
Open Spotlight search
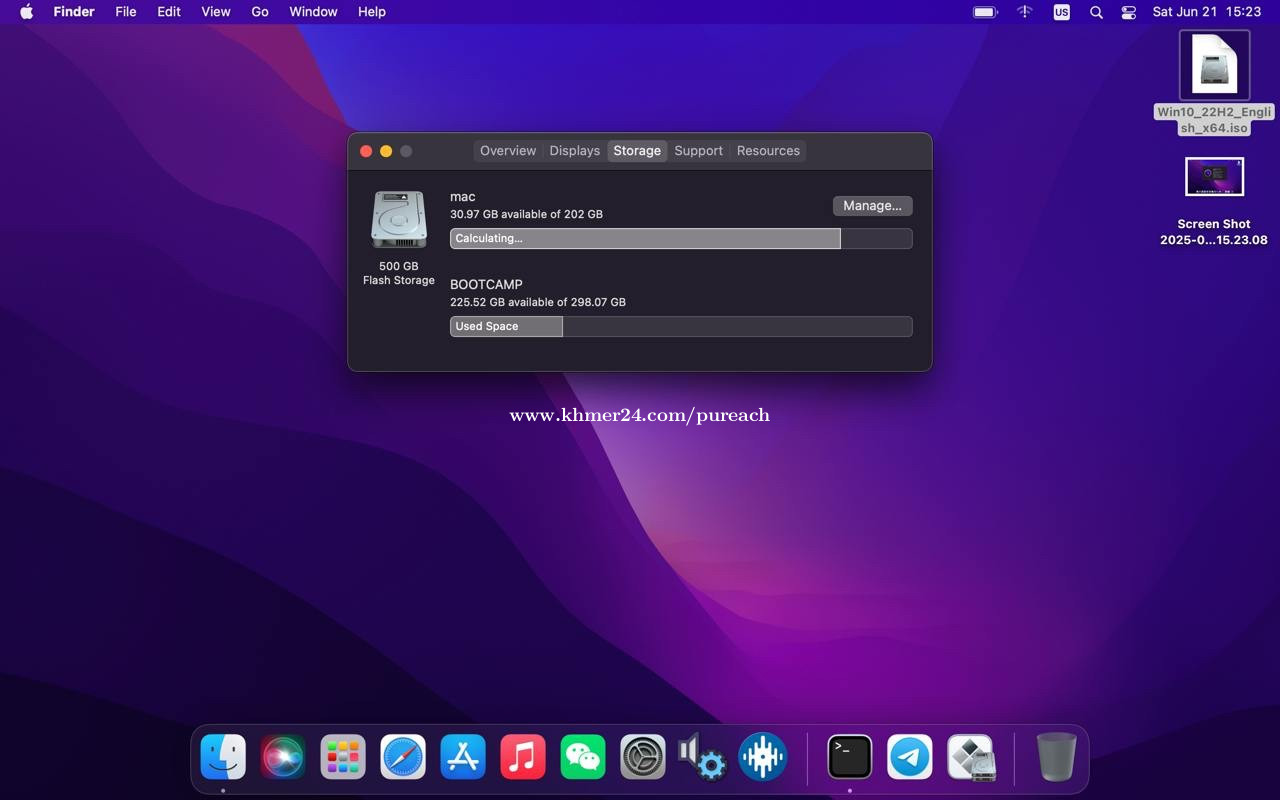click(x=1096, y=12)
